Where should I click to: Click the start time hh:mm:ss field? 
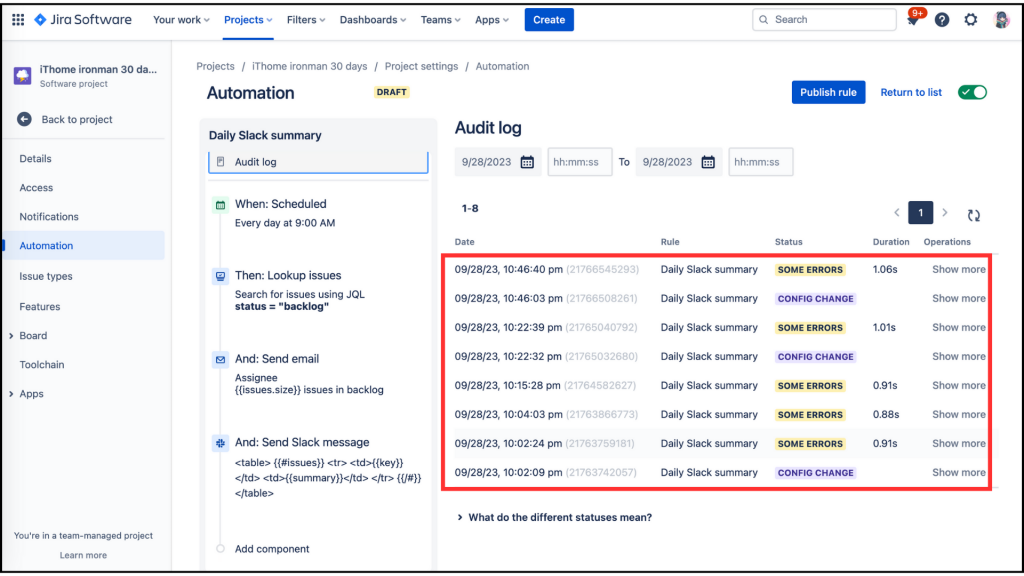point(579,162)
